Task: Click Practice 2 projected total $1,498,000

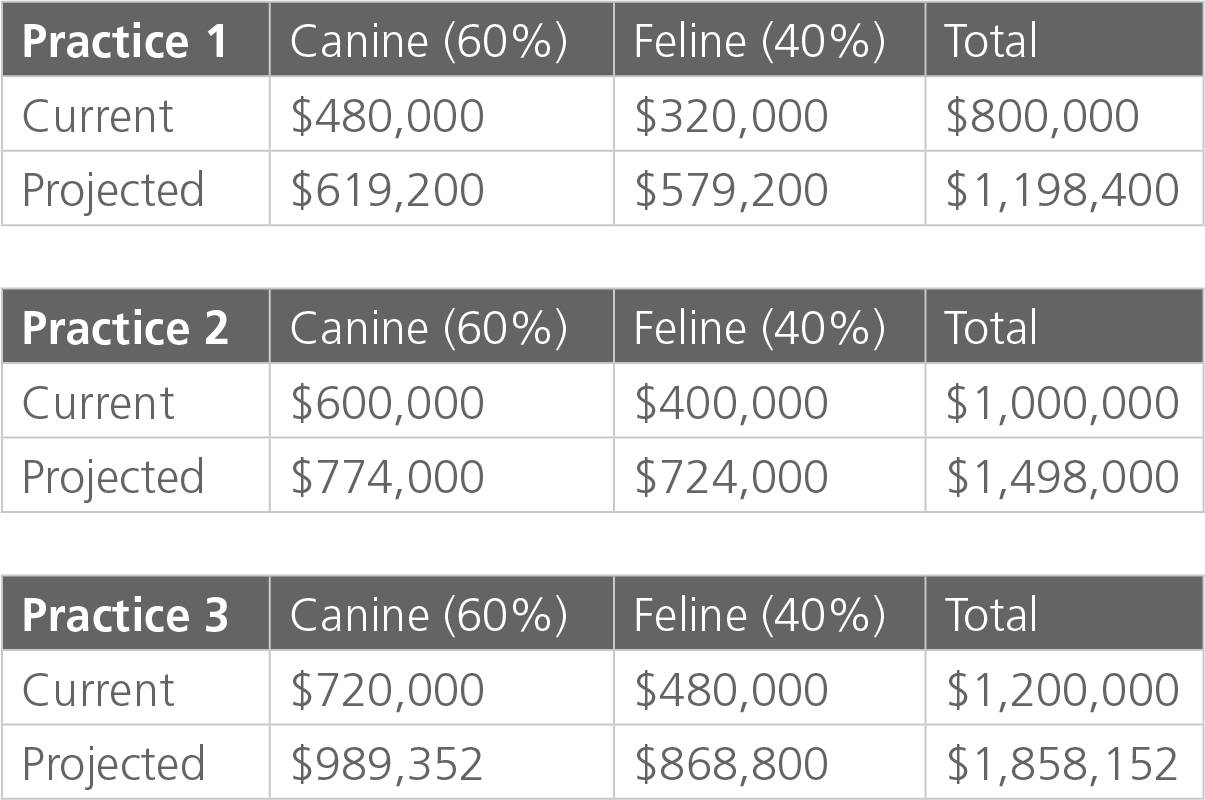Action: click(1062, 477)
